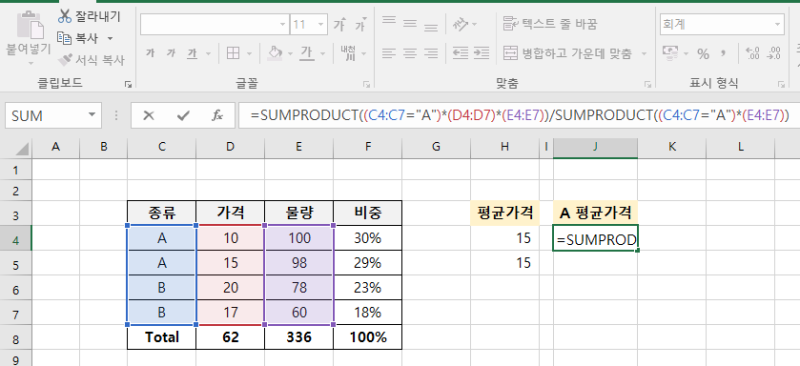Click the borders grid icon
Image resolution: width=800 pixels, height=366 pixels.
(233, 53)
